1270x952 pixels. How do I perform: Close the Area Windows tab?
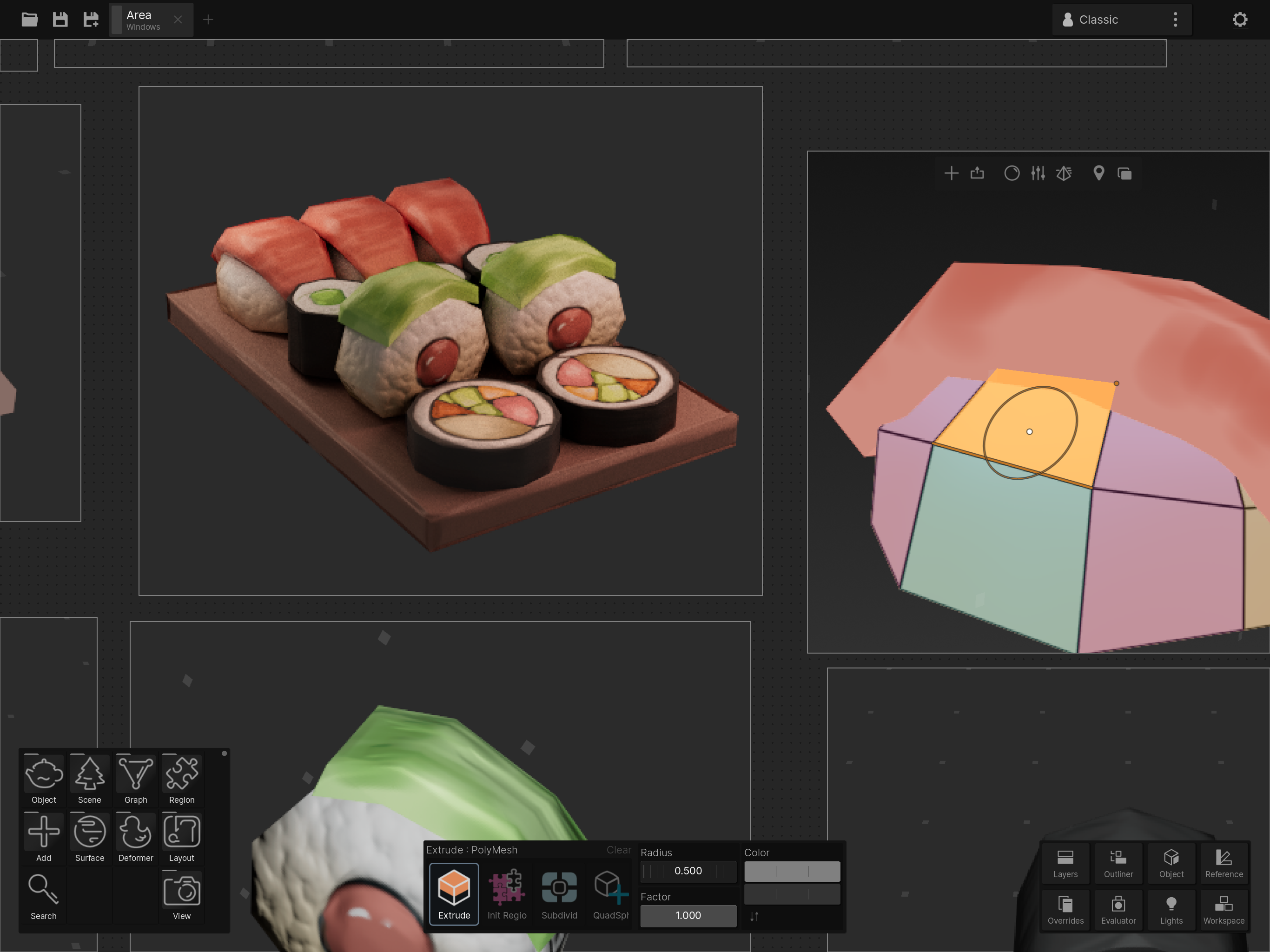pyautogui.click(x=178, y=20)
